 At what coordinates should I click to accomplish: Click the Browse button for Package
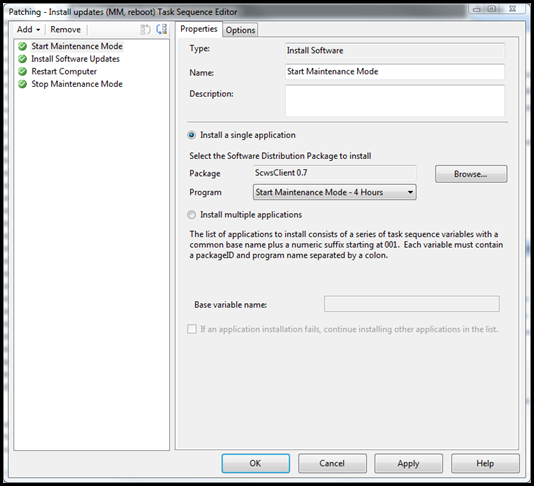pos(471,174)
